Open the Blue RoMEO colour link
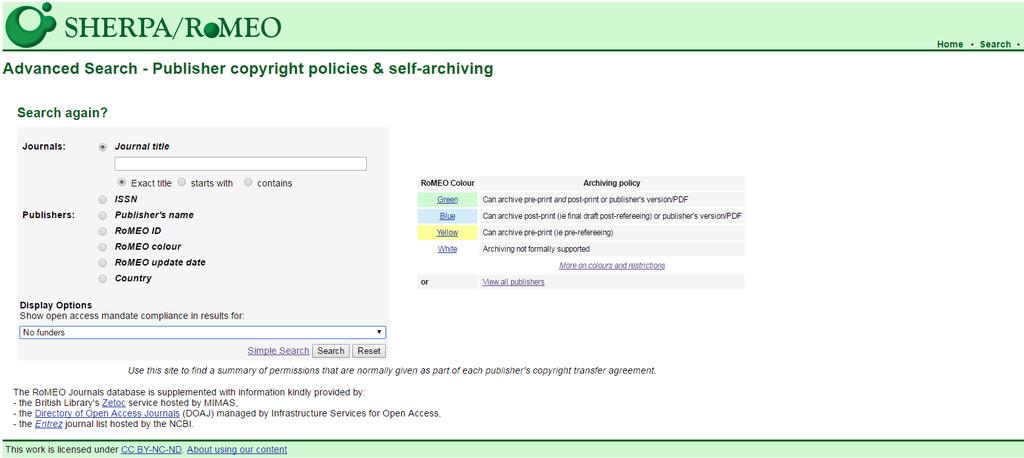This screenshot has width=1024, height=458. coord(447,216)
